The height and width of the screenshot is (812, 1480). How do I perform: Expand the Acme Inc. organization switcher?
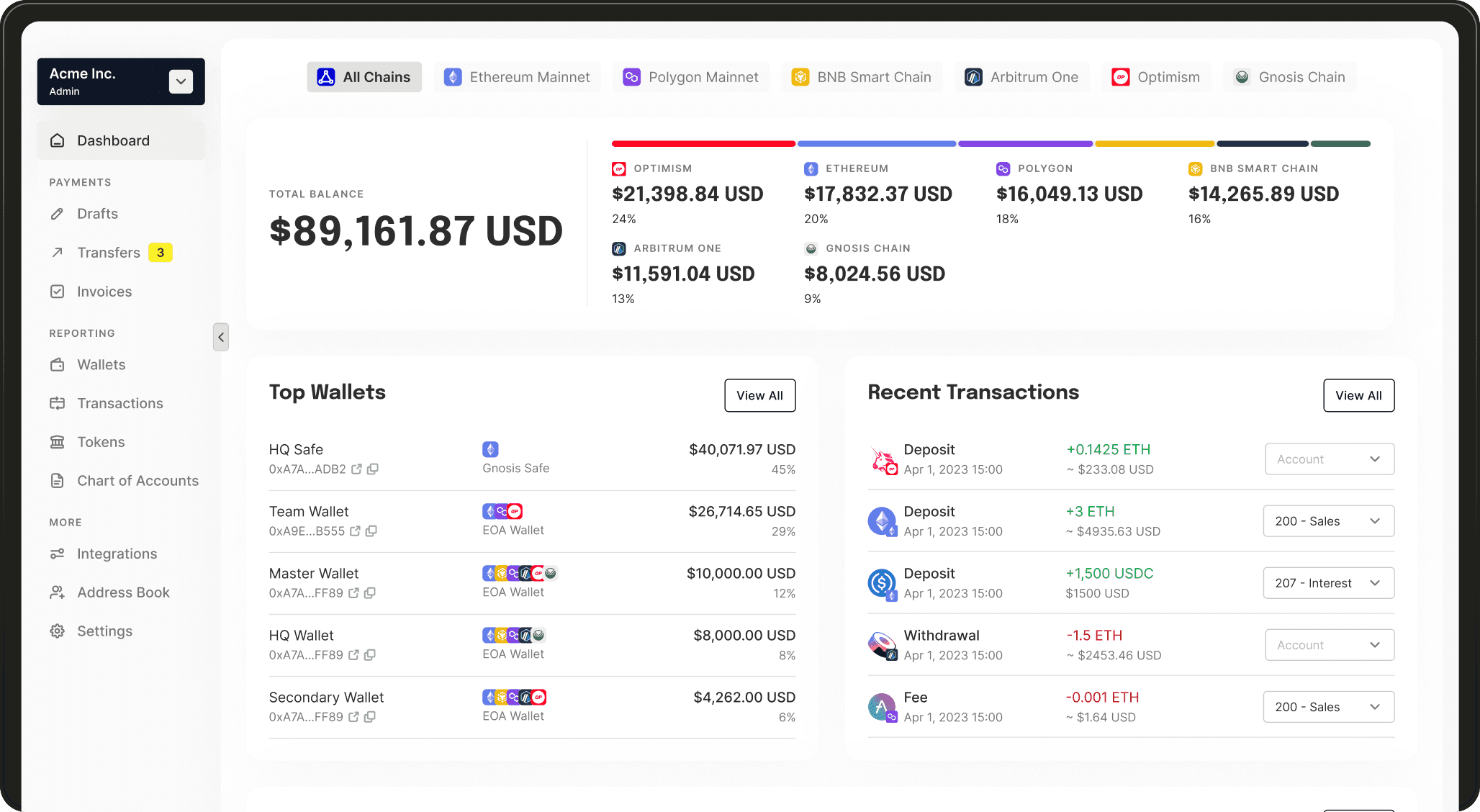181,81
